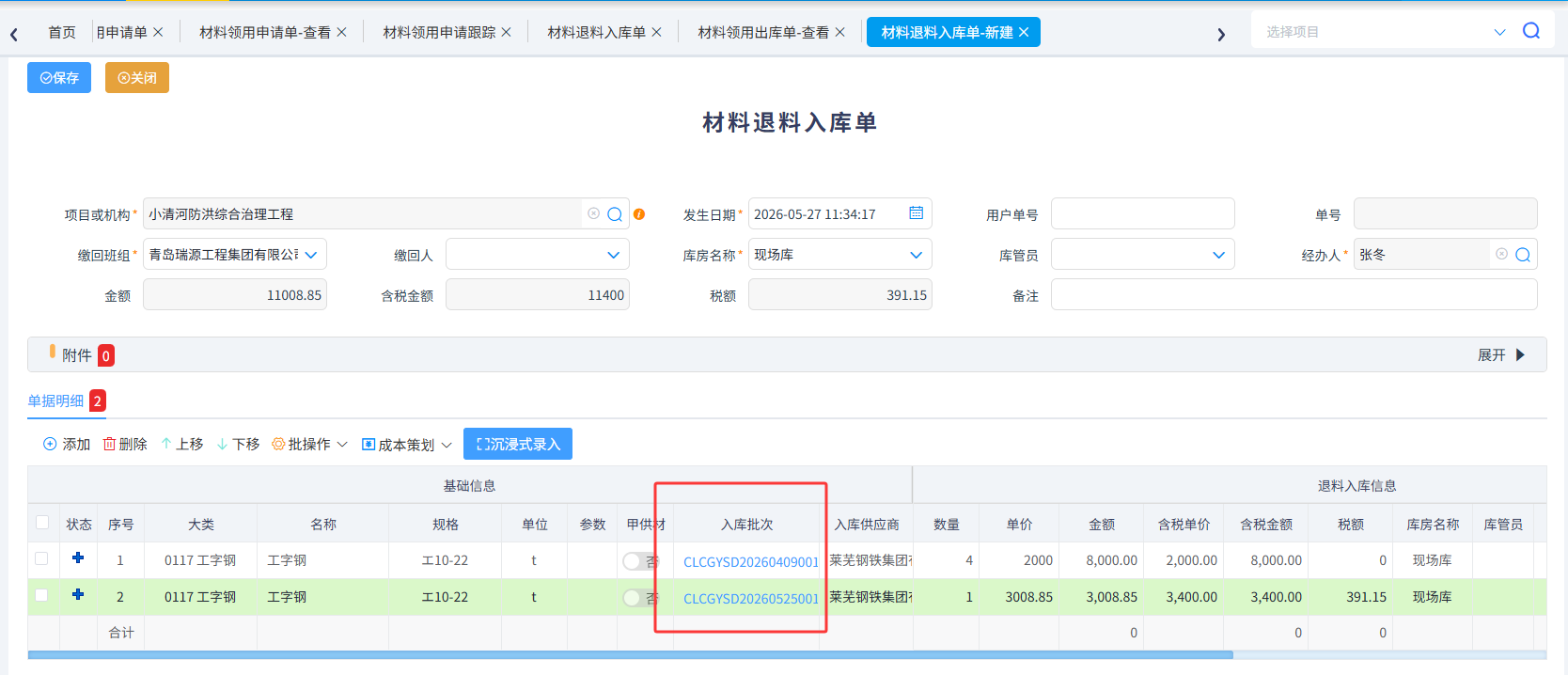Open batch link CLCGYSD20260525001
The width and height of the screenshot is (1568, 675).
(751, 599)
